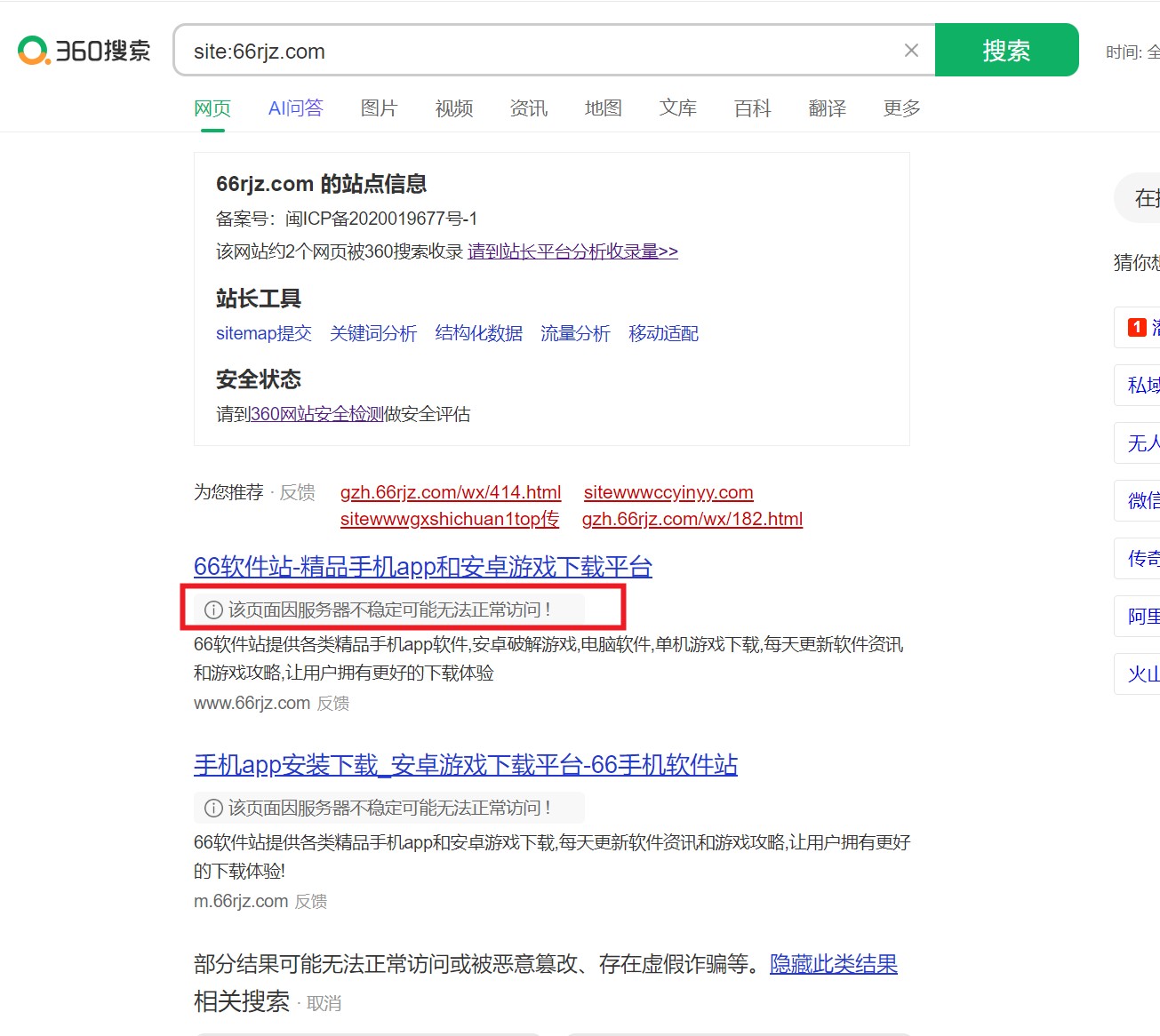Open 请到站长平台分析收录量 link

pyautogui.click(x=573, y=251)
